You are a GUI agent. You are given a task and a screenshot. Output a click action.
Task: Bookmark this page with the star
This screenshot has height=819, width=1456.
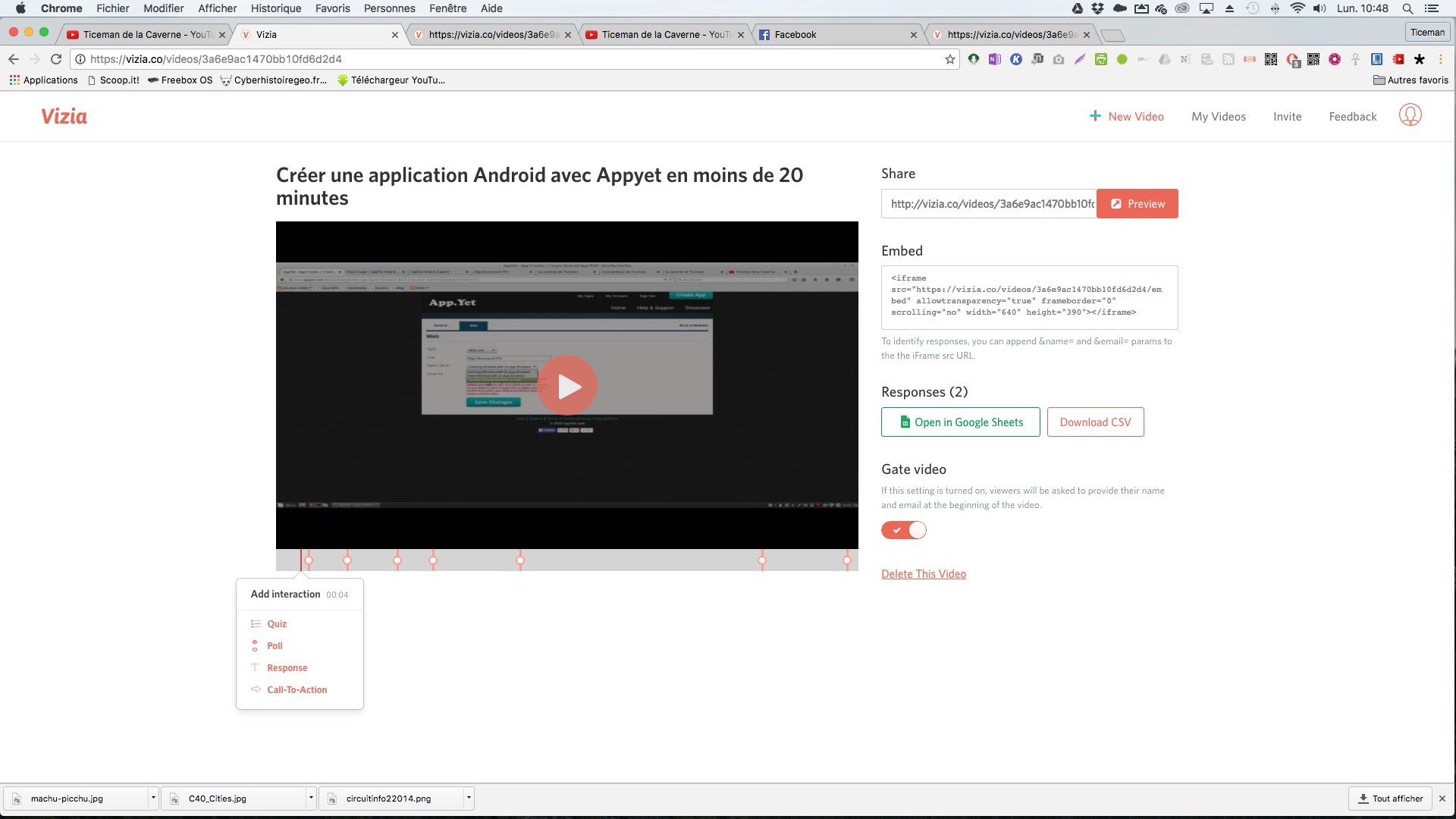(x=950, y=59)
